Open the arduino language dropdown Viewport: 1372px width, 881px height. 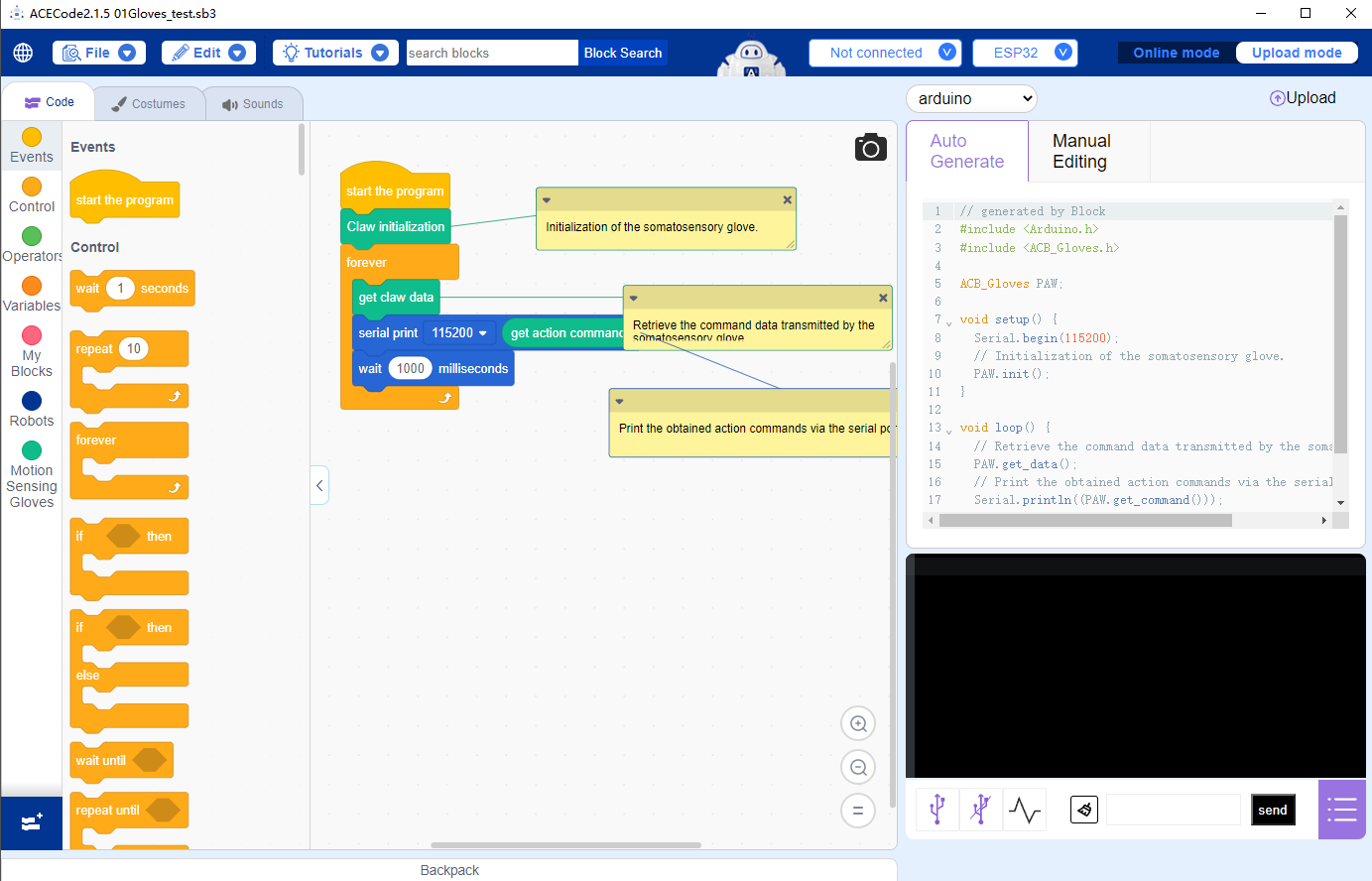pyautogui.click(x=970, y=98)
